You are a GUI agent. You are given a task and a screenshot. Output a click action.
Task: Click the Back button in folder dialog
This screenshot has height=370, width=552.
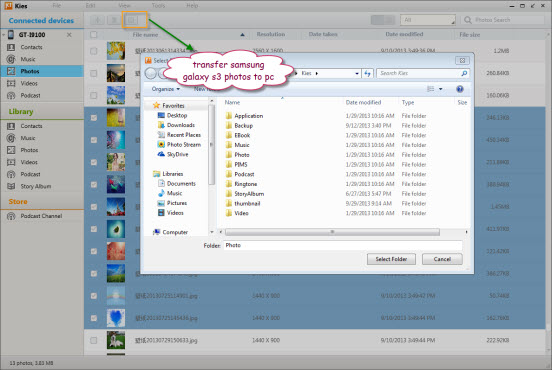click(x=151, y=73)
